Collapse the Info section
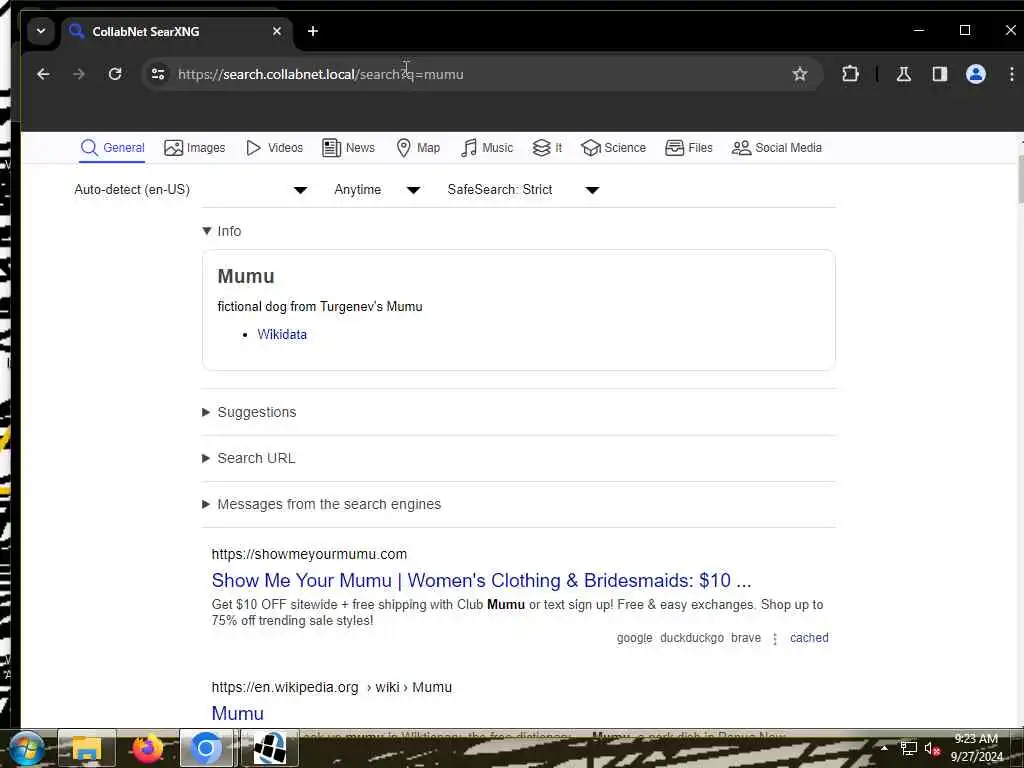Image resolution: width=1024 pixels, height=768 pixels. (x=222, y=231)
